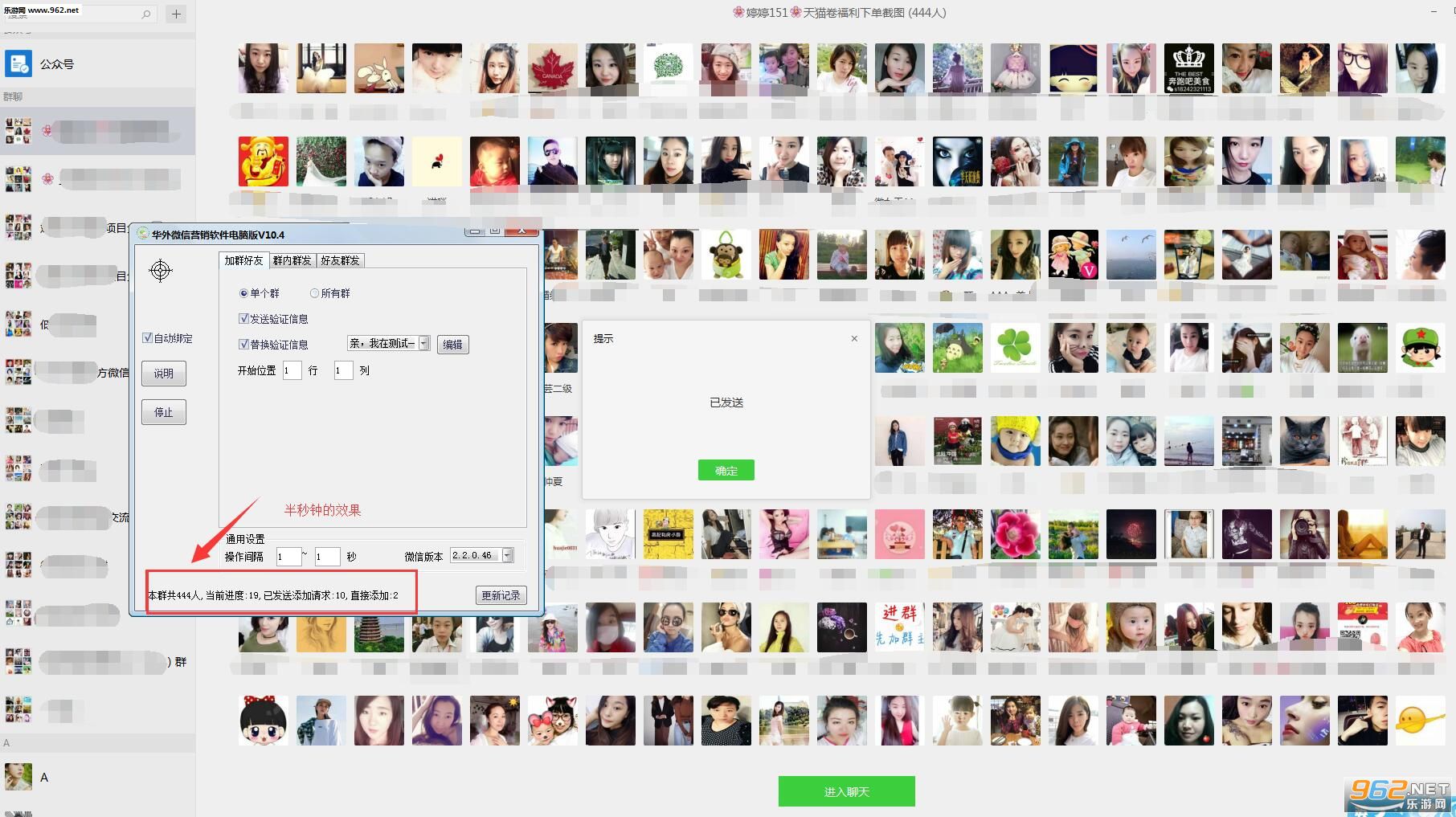The height and width of the screenshot is (817, 1456).
Task: Click the 进入聊天 green button
Action: coord(847,791)
